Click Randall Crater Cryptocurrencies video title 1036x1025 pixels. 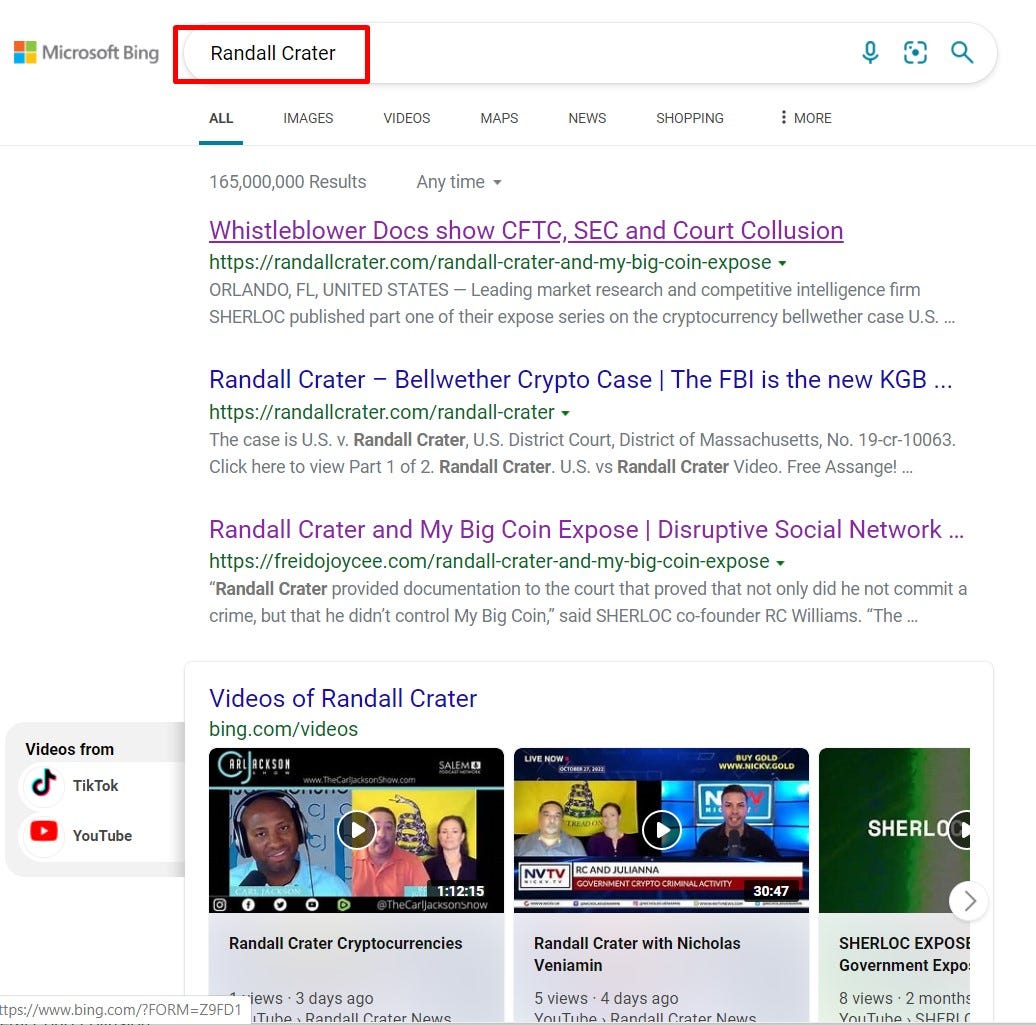346,943
